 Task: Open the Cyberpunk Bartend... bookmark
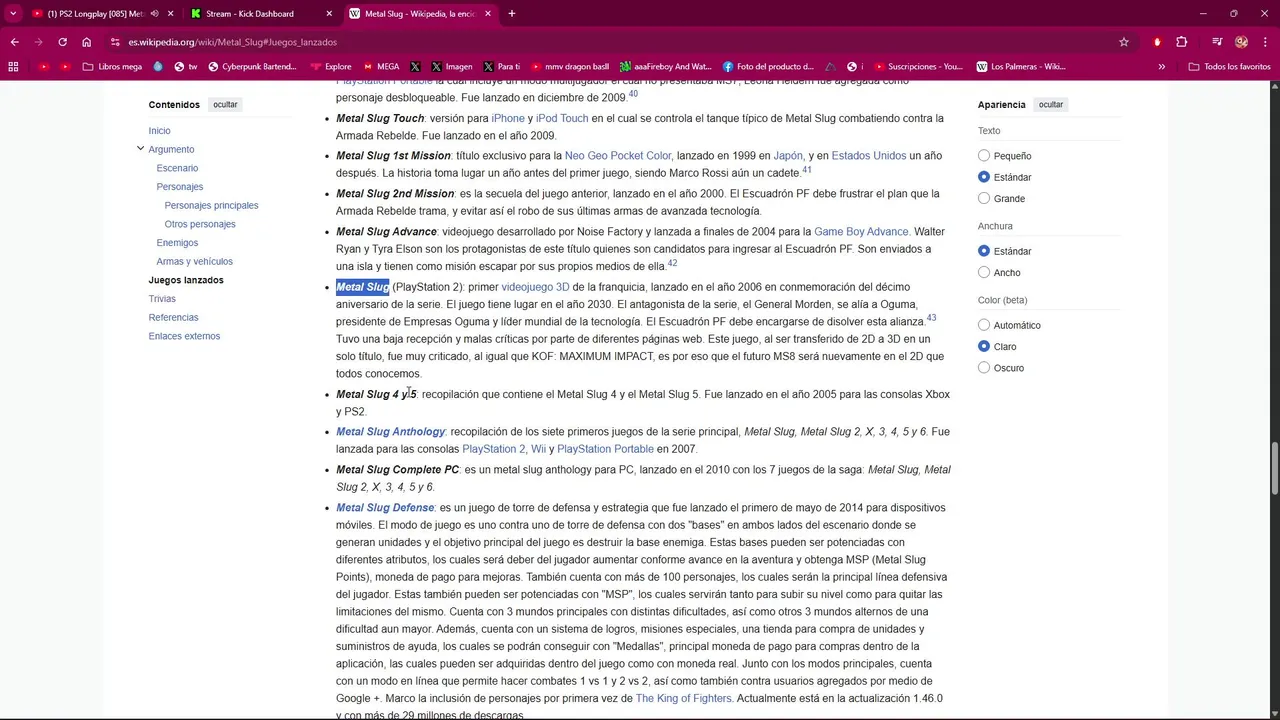pyautogui.click(x=252, y=67)
